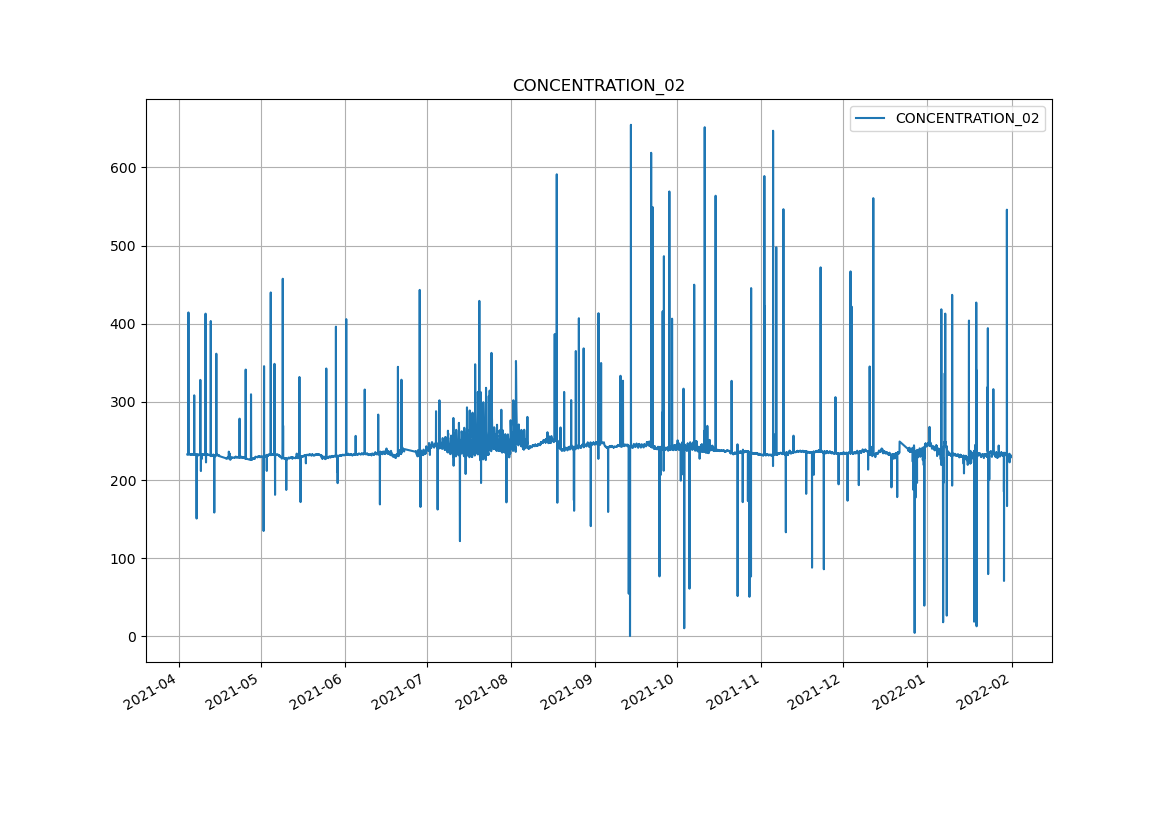
Task: Click the 600 y-axis tick label
Action: coord(123,168)
